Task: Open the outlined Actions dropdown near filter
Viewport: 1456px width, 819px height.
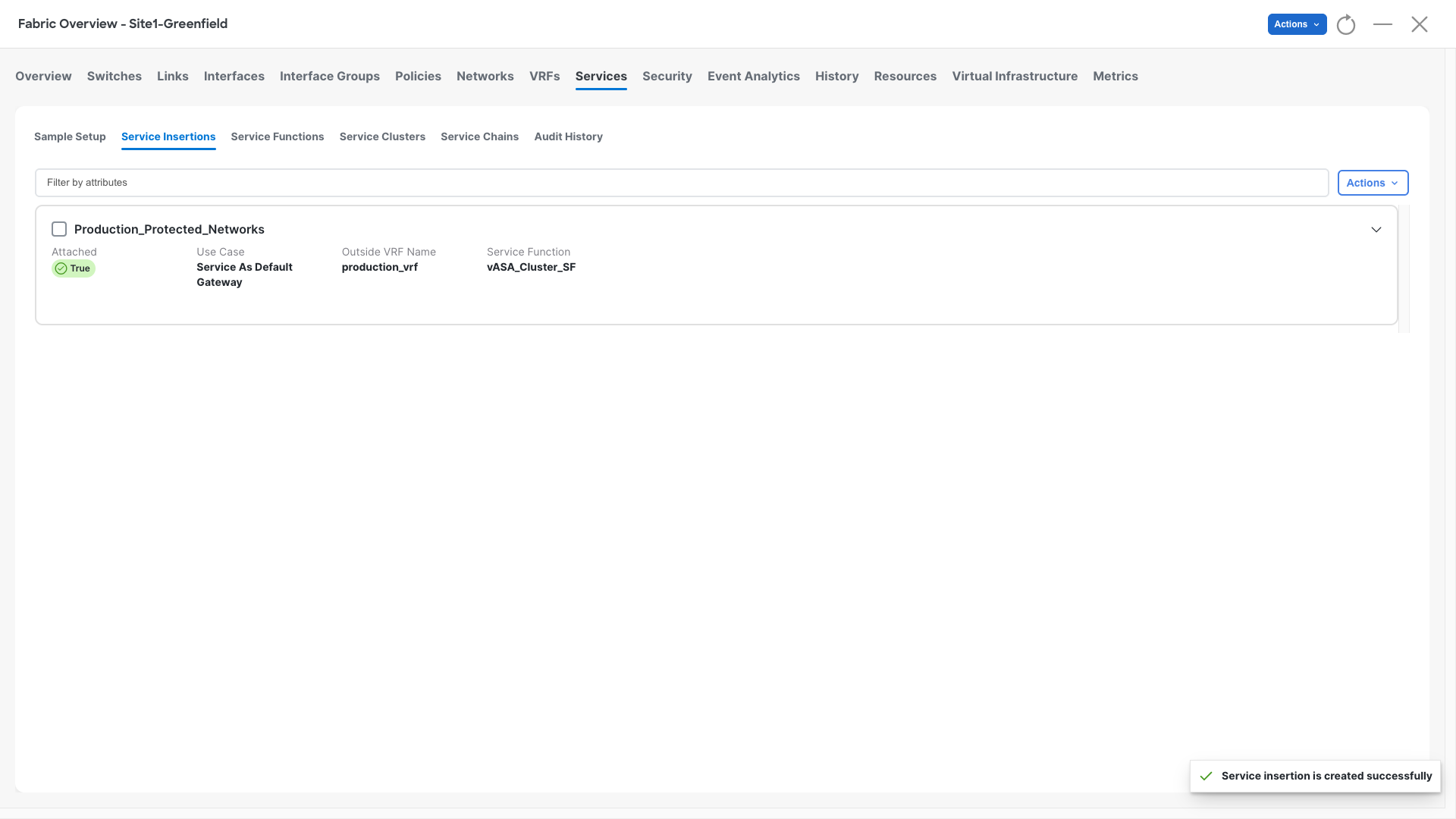Action: click(1373, 183)
